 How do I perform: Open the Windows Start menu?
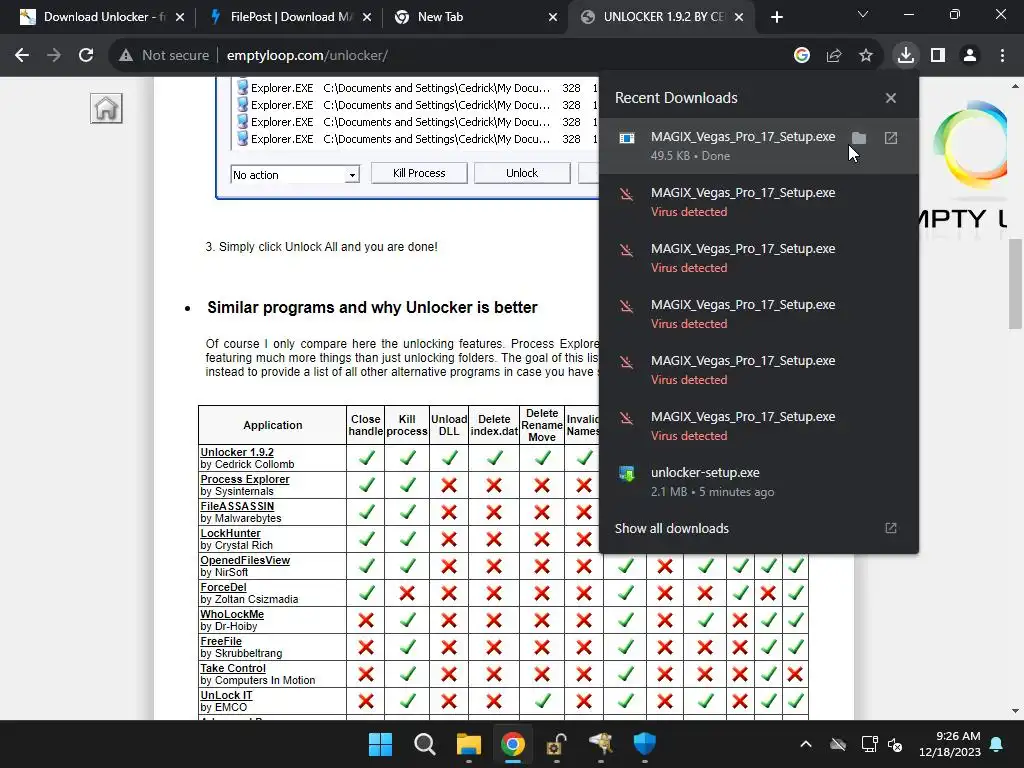coord(380,744)
